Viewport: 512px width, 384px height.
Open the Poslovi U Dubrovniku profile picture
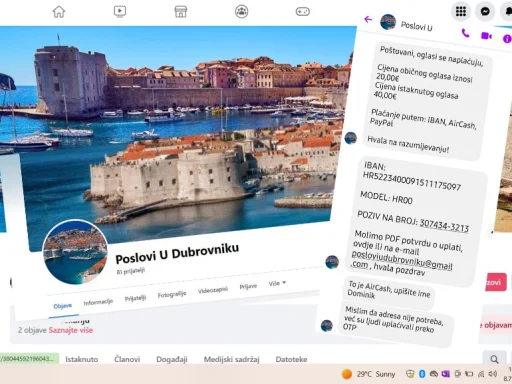(76, 252)
